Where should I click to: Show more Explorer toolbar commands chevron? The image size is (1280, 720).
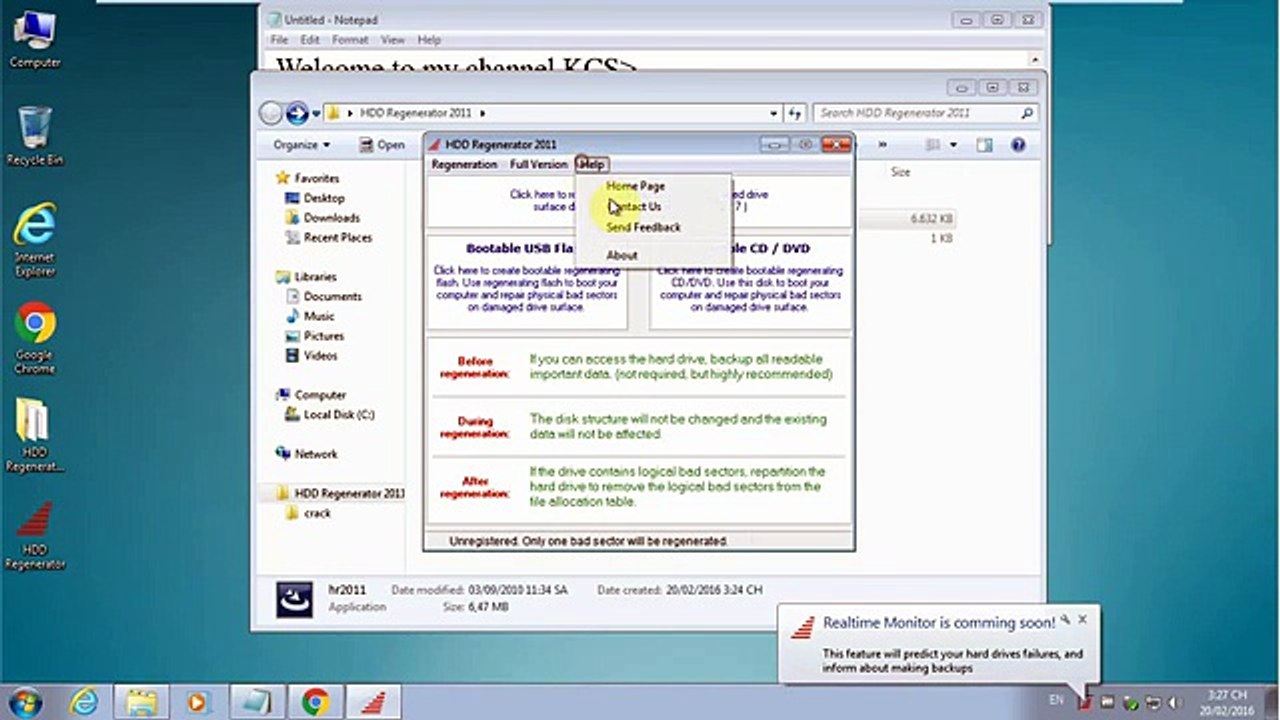882,145
